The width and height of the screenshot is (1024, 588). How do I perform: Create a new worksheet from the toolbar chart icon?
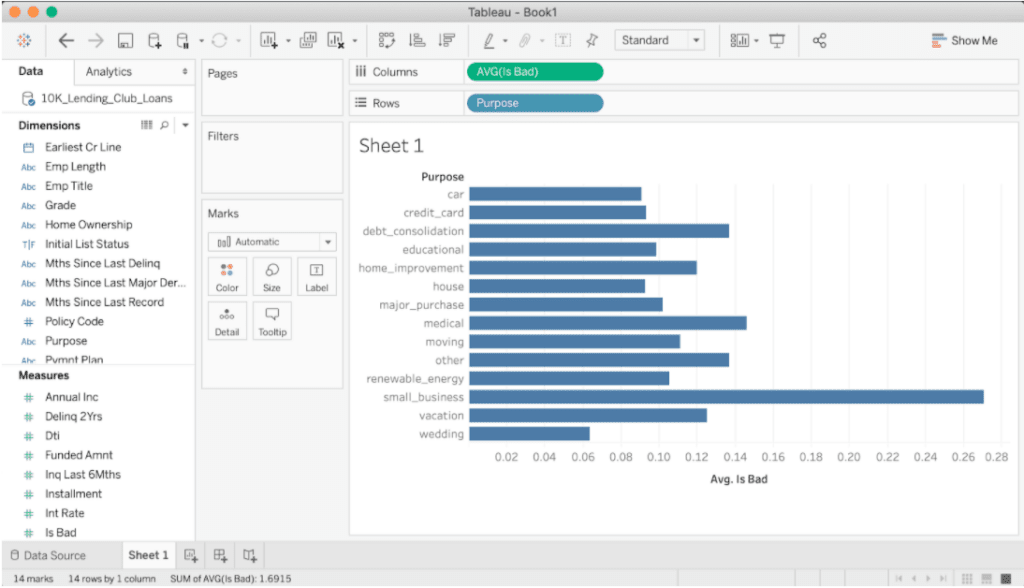[268, 41]
